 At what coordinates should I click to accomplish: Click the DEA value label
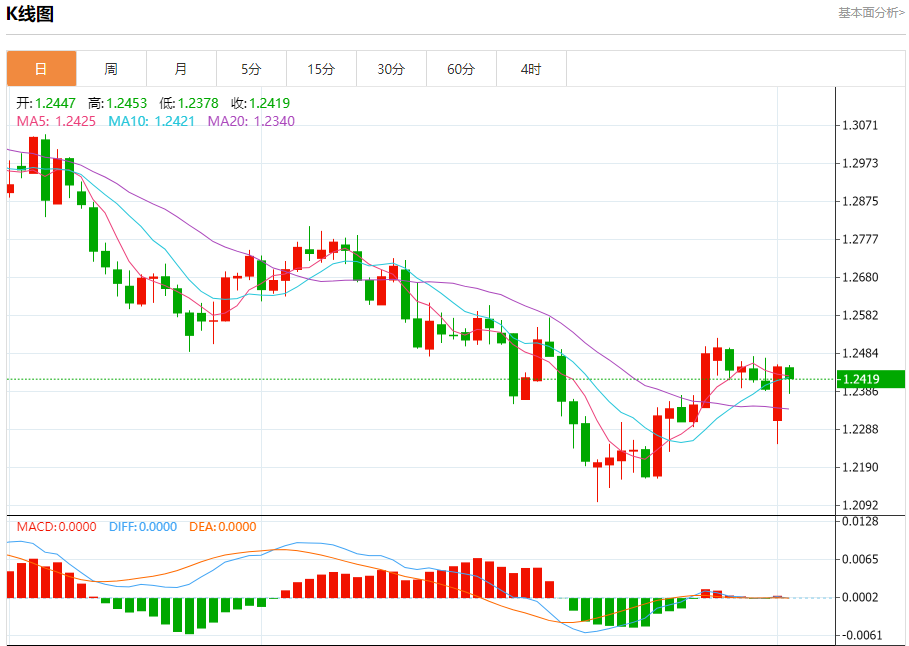click(x=223, y=527)
